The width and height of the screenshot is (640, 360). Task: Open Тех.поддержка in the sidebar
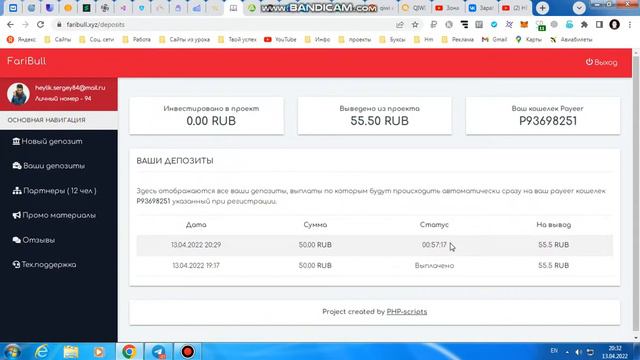[44, 264]
